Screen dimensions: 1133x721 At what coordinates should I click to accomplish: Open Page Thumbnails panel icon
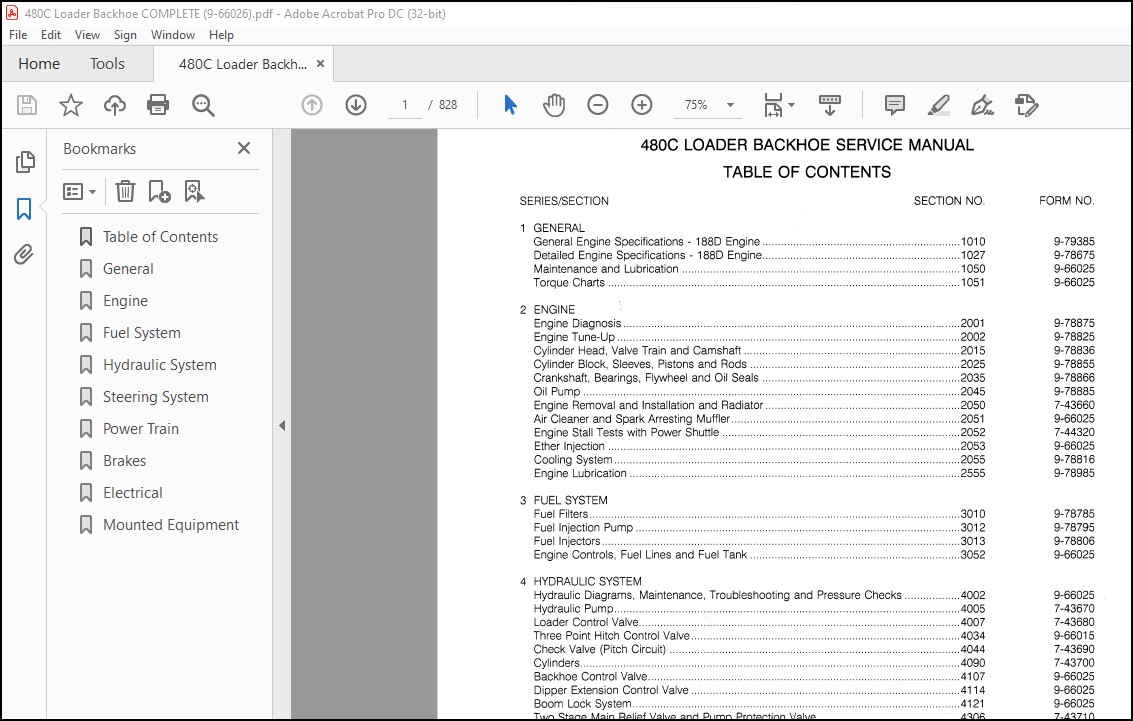[x=25, y=162]
